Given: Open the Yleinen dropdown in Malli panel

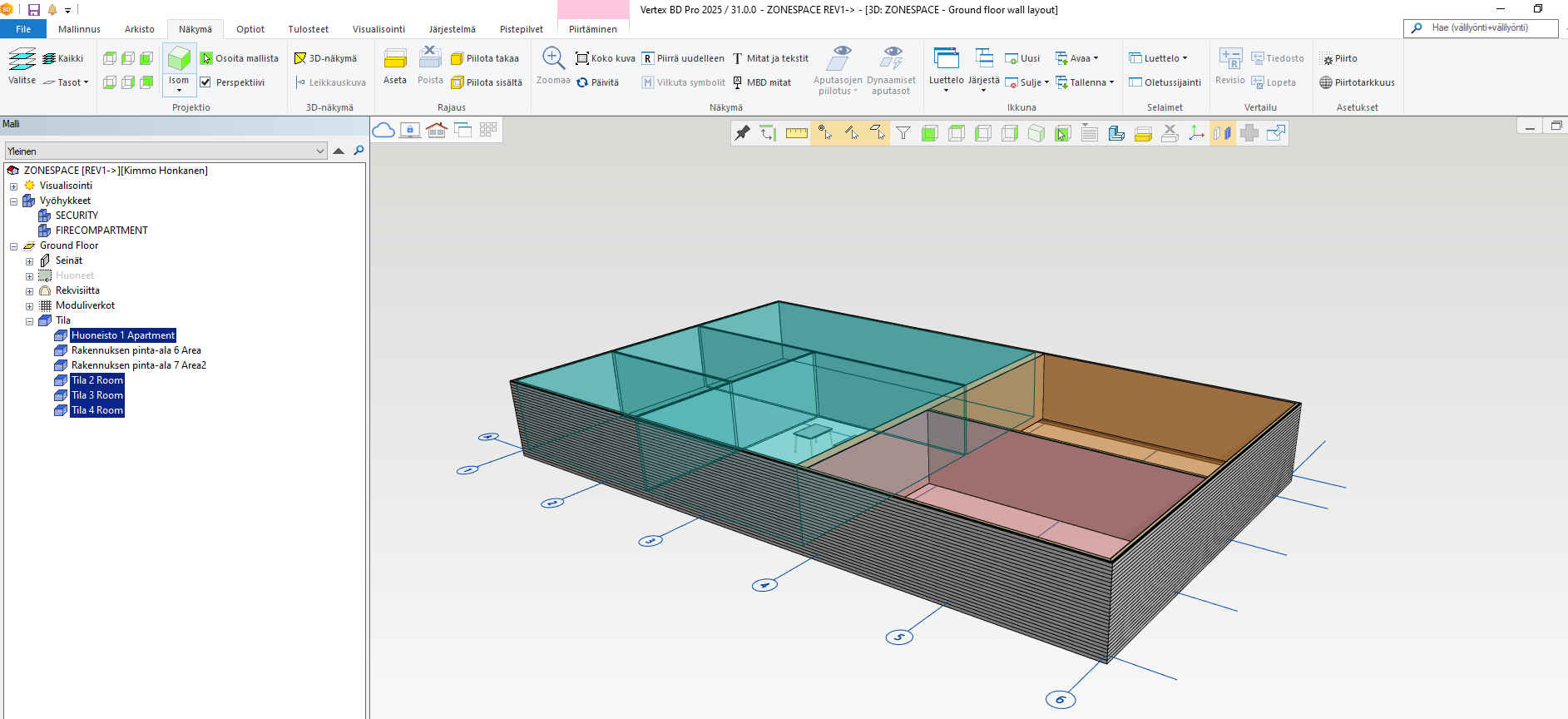Looking at the screenshot, I should coord(320,151).
